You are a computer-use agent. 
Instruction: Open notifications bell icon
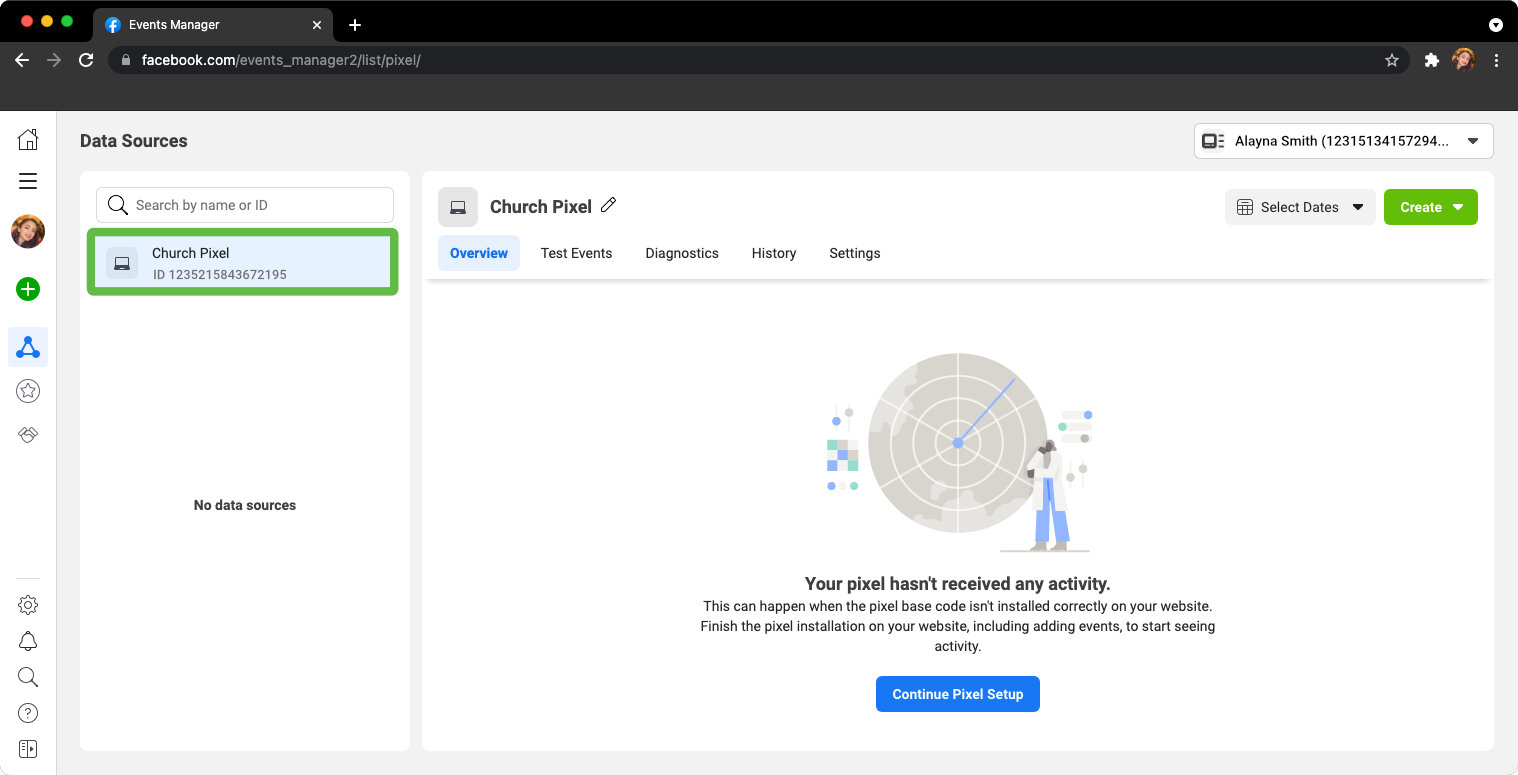28,641
